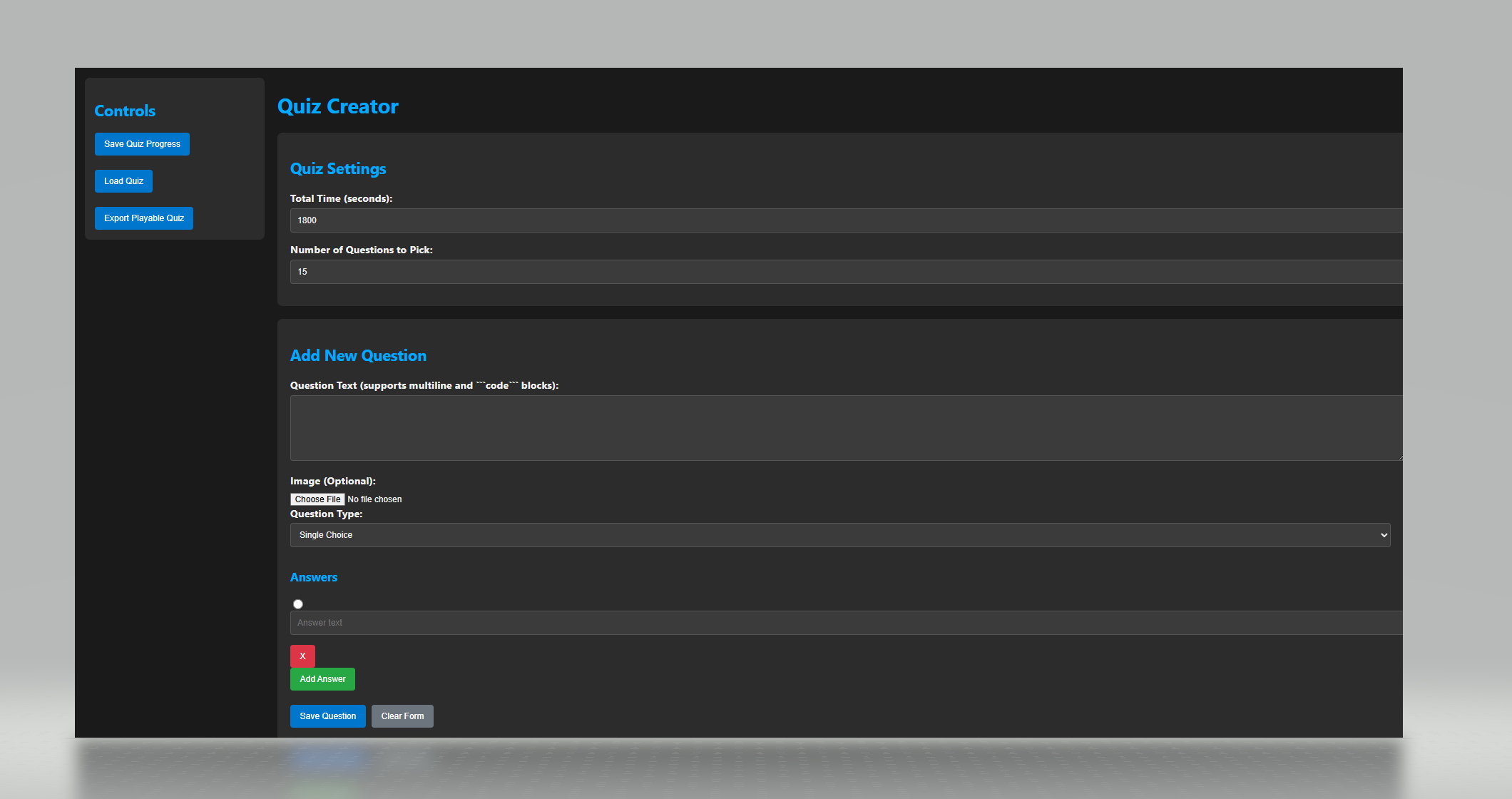The image size is (1512, 799).
Task: Remove the answer with red X button
Action: (302, 656)
